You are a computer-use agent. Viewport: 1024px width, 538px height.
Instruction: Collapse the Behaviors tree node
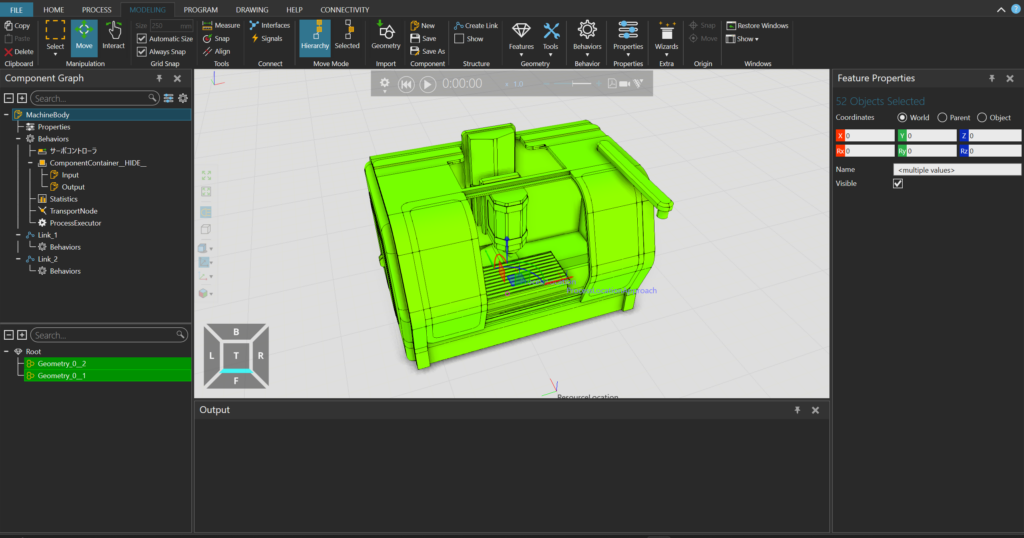19,139
